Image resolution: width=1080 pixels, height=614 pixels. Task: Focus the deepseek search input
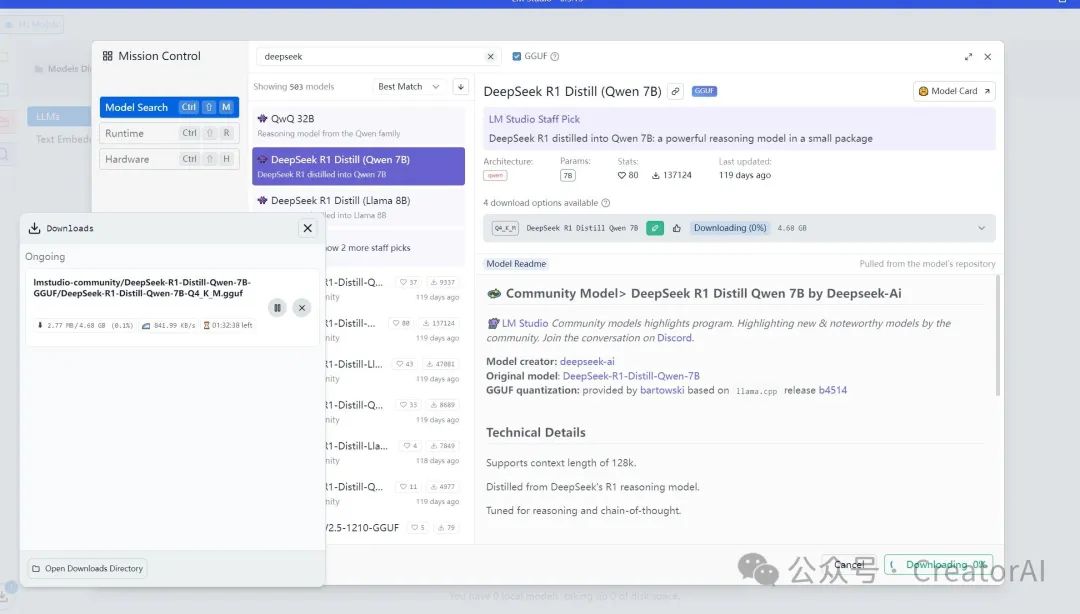point(372,57)
